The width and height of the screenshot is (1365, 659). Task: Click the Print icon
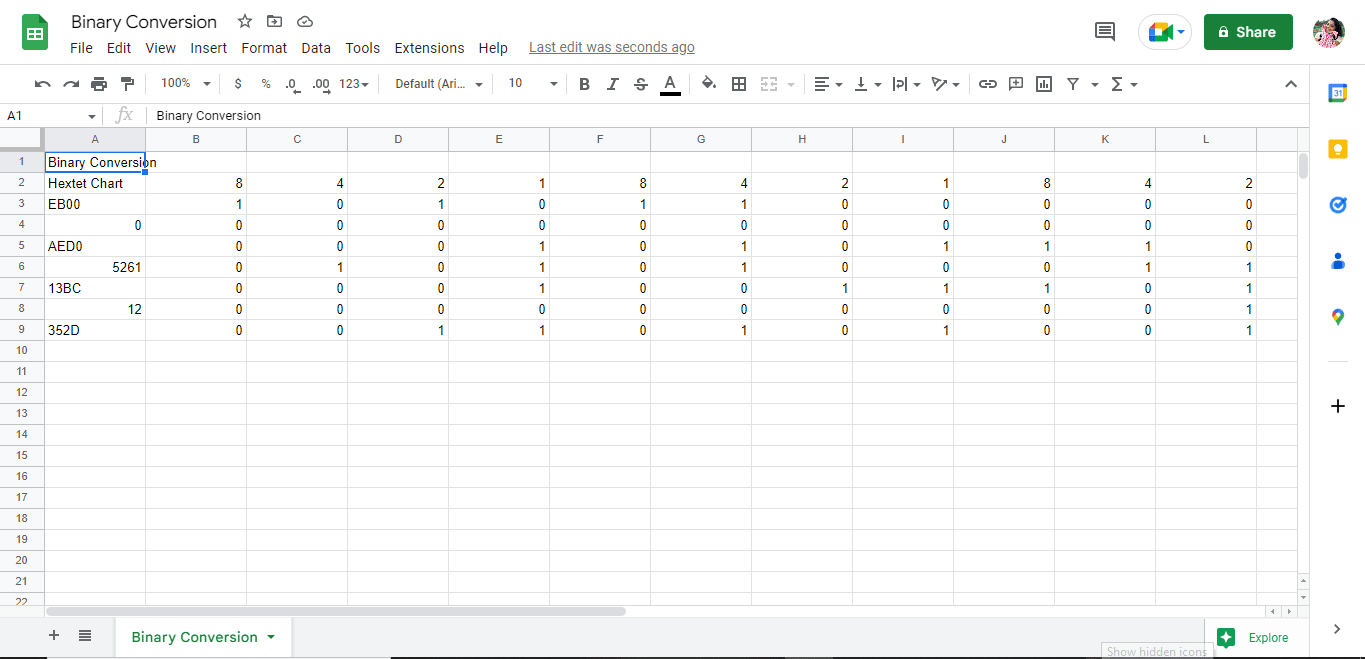click(99, 84)
